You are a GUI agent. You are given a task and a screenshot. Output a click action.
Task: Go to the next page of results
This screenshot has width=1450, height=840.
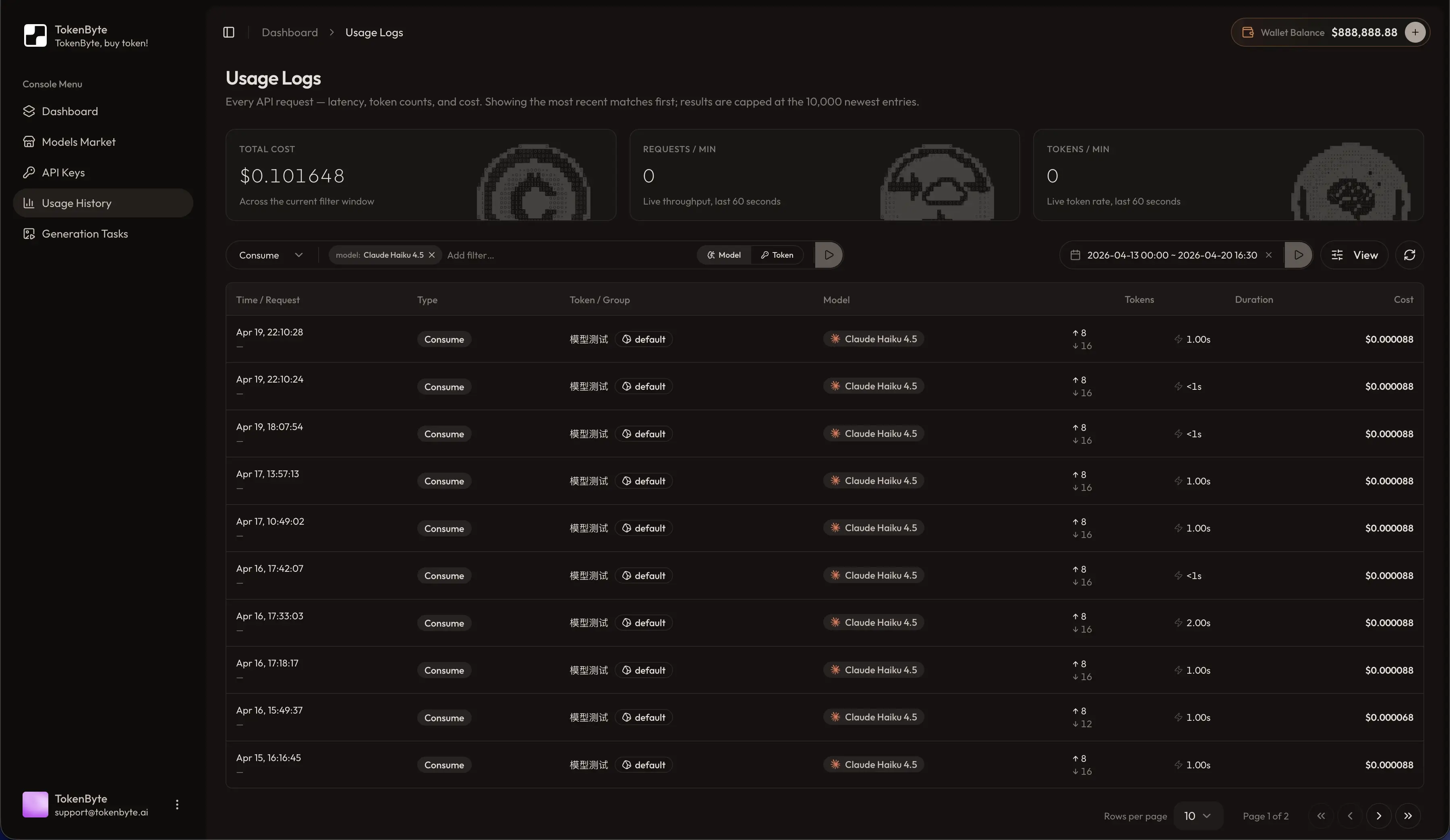(1379, 816)
